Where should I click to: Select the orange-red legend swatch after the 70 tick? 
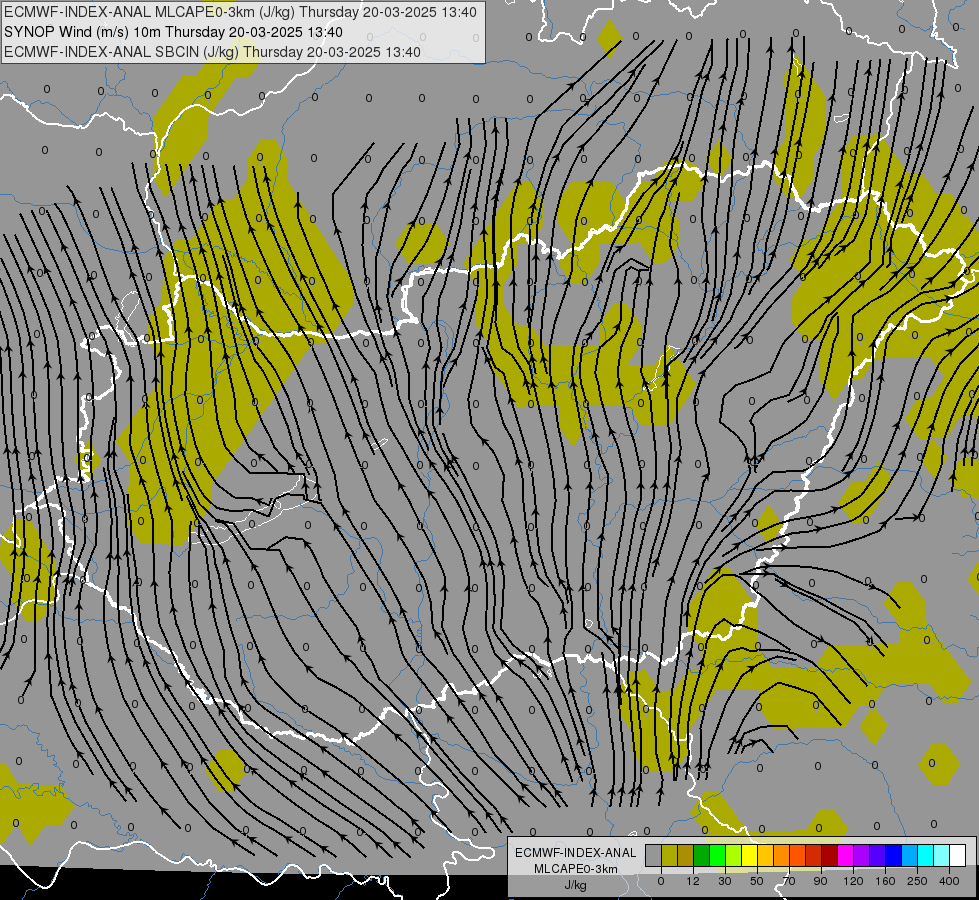798,855
